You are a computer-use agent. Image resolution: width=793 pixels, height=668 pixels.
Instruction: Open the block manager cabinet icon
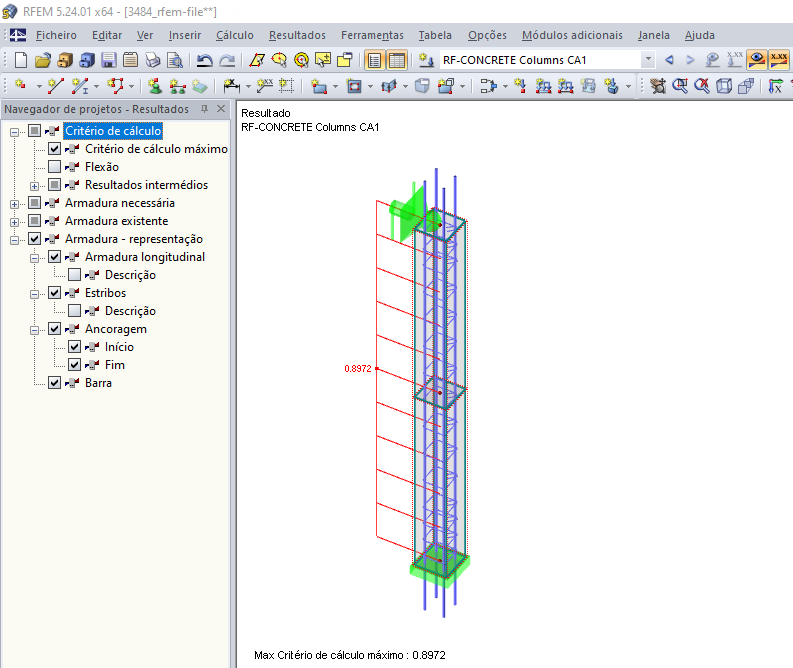(87, 60)
